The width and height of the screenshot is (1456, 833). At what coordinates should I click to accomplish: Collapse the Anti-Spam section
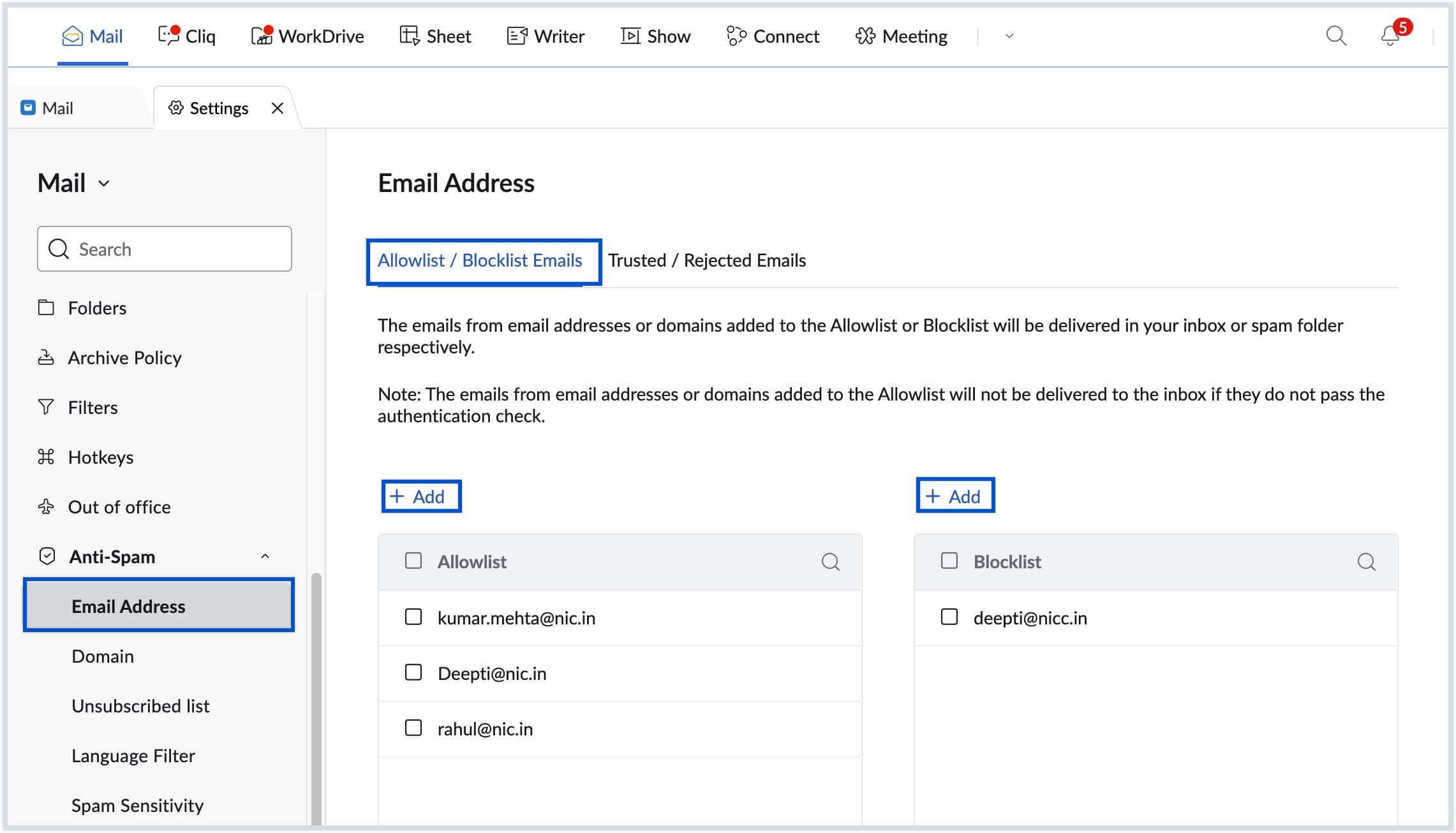click(265, 557)
